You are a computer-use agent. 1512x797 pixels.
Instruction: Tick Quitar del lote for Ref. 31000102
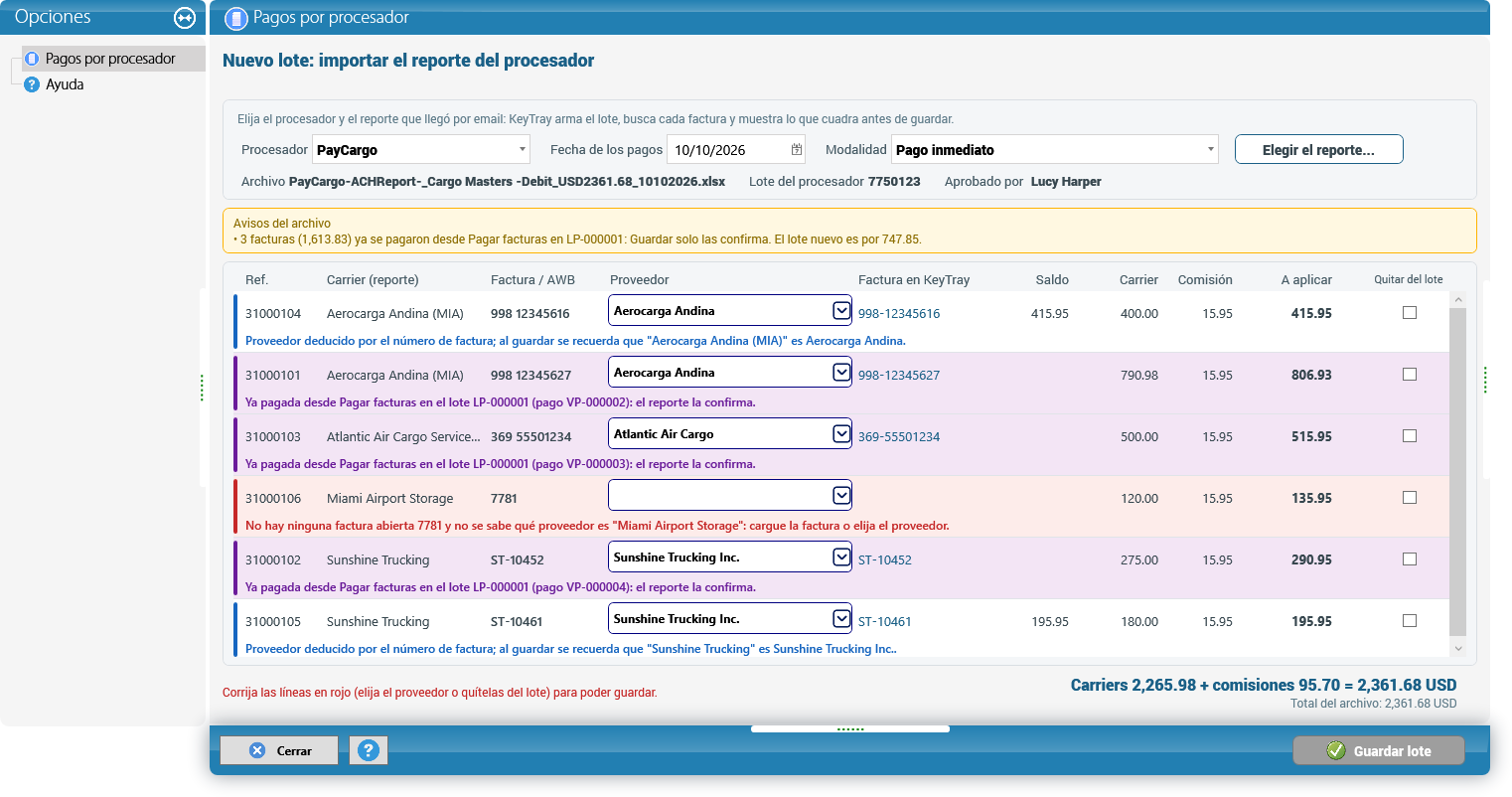1410,558
